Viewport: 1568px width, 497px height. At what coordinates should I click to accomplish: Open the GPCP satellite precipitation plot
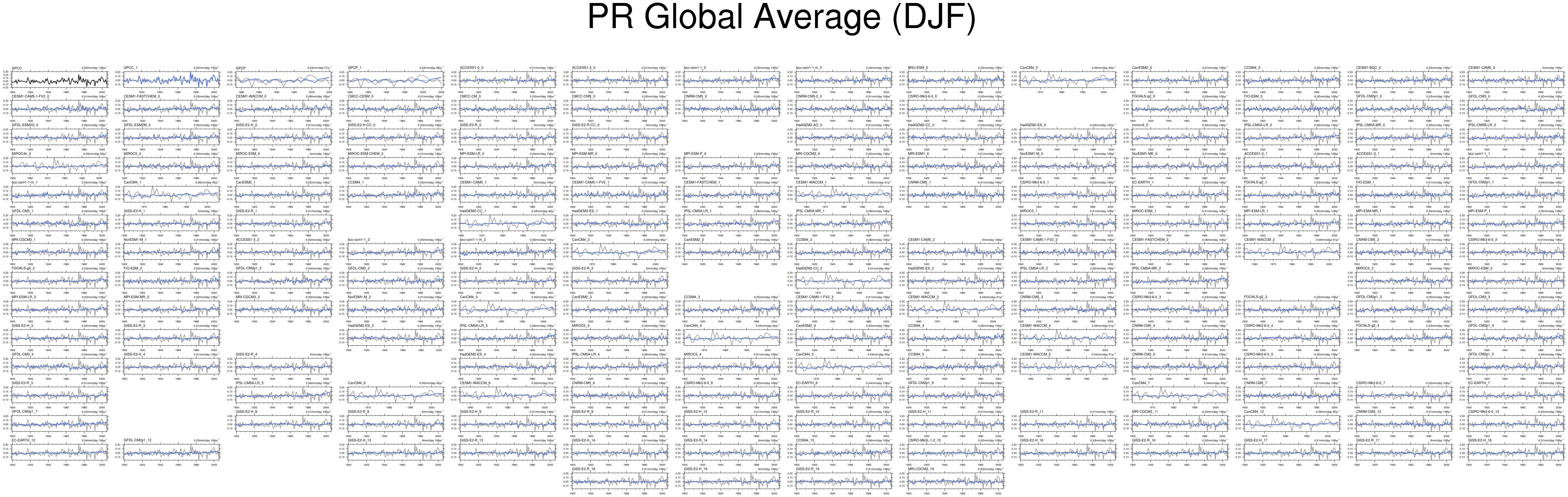(x=283, y=80)
